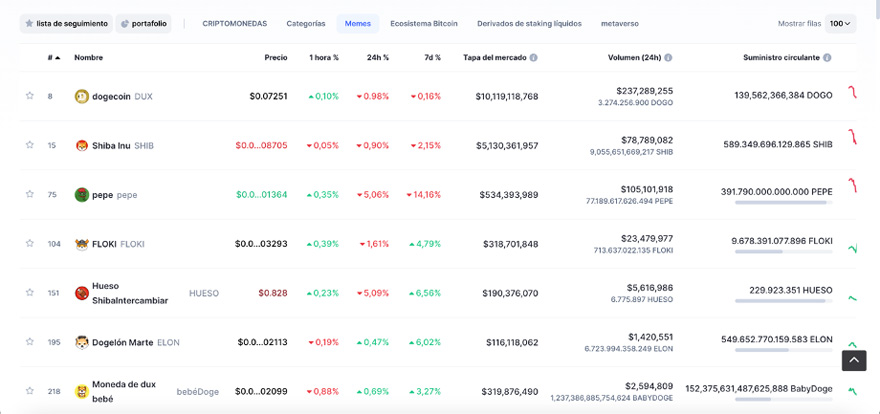Click the Shiba Inu coin logo icon

click(x=82, y=145)
